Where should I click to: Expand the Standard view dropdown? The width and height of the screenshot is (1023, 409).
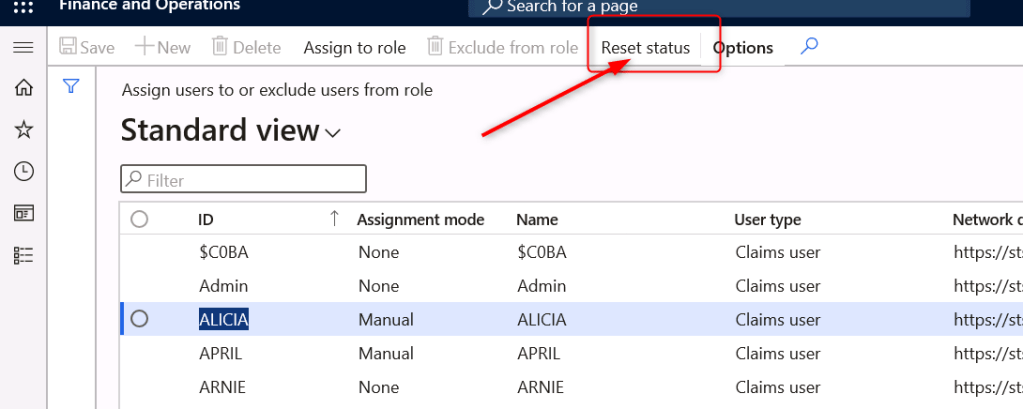(x=332, y=132)
